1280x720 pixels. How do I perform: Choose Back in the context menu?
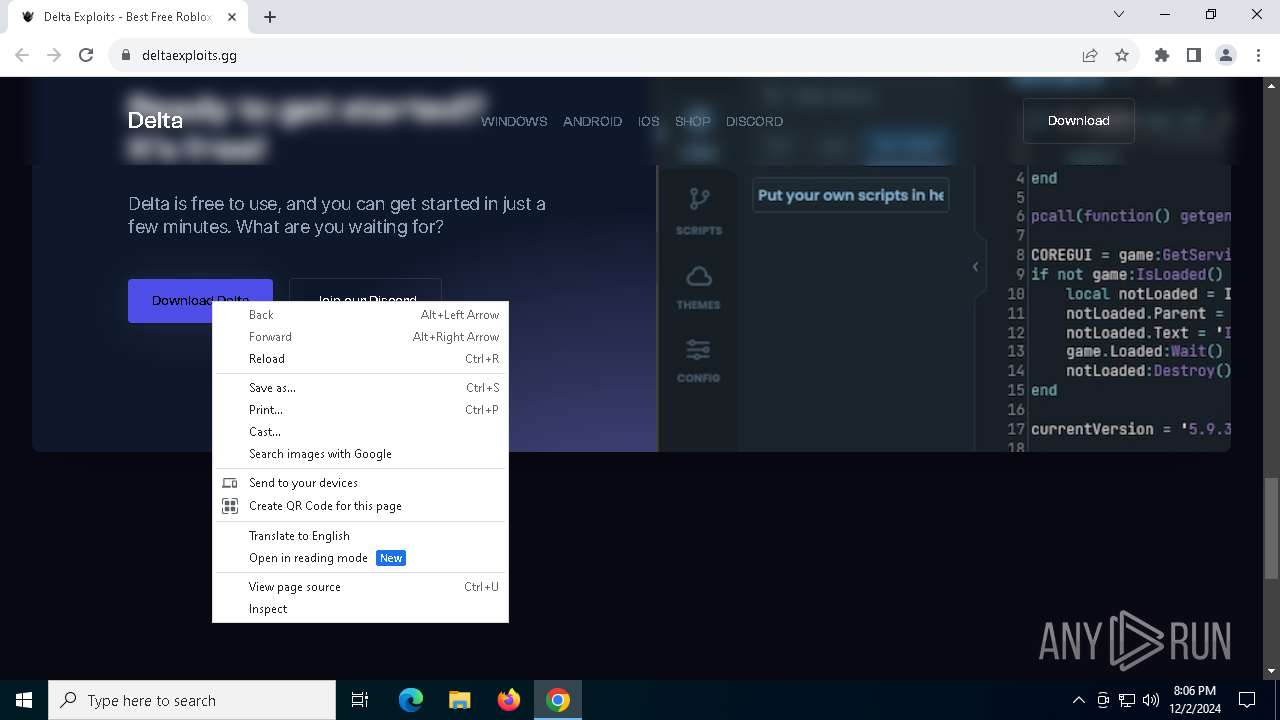point(360,315)
